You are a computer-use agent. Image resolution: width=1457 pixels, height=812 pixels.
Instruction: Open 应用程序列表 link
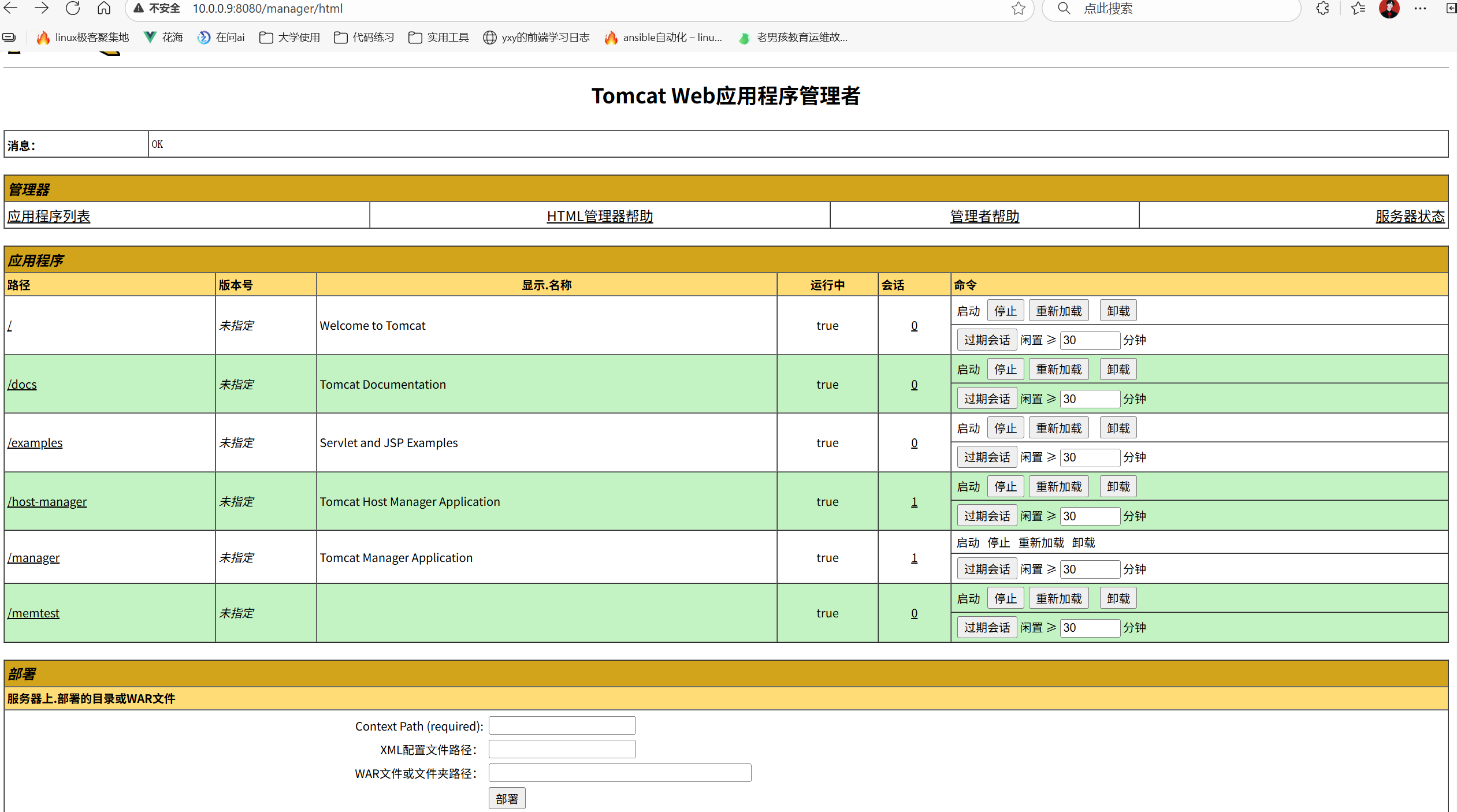[x=49, y=216]
